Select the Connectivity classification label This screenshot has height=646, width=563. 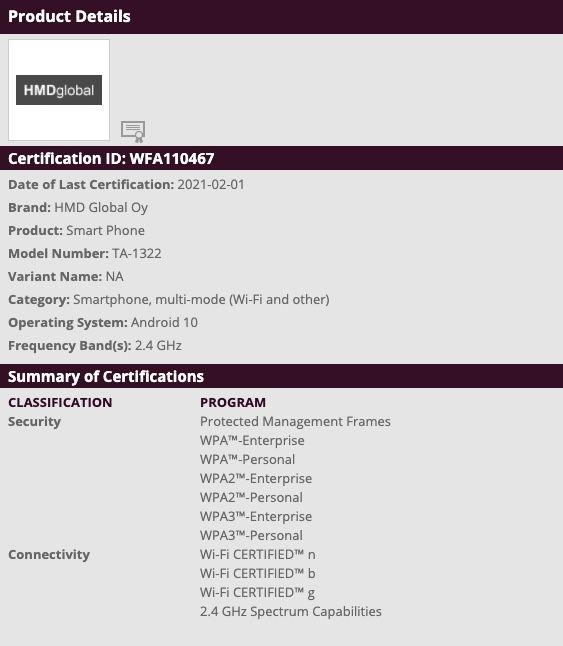[49, 555]
